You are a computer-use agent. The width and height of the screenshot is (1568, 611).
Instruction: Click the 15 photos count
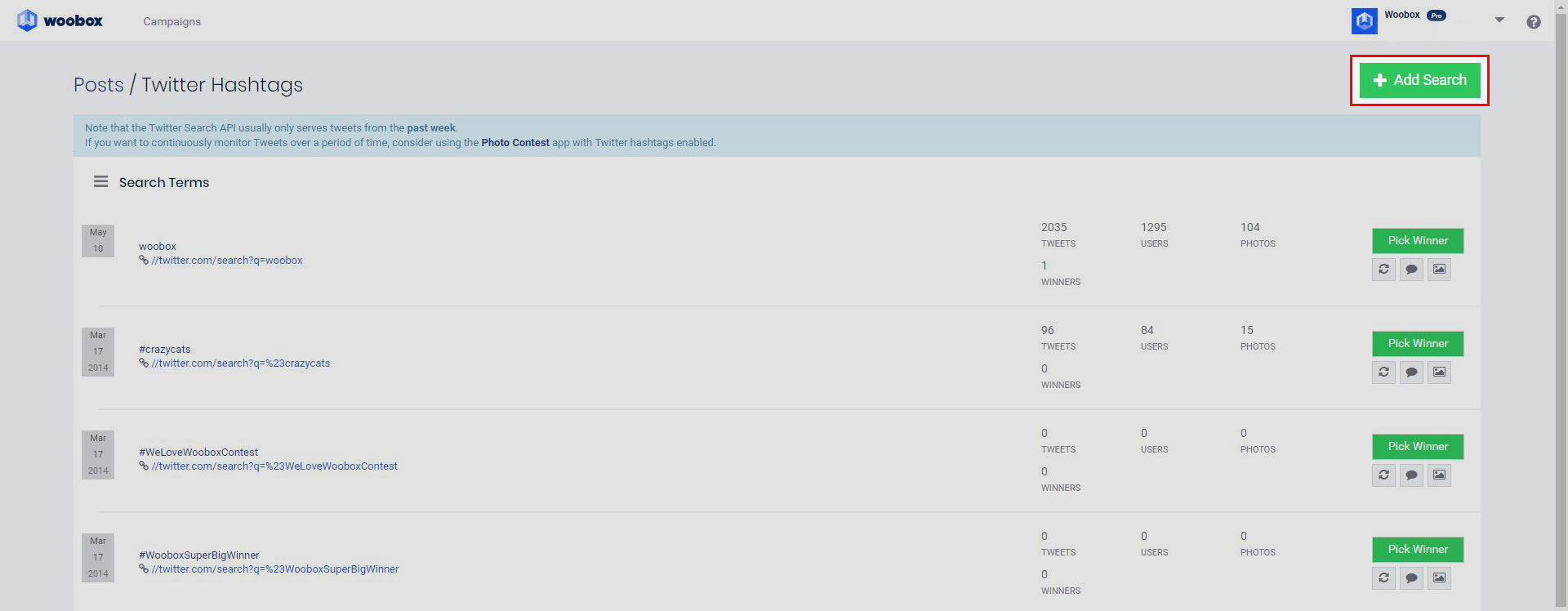tap(1247, 330)
